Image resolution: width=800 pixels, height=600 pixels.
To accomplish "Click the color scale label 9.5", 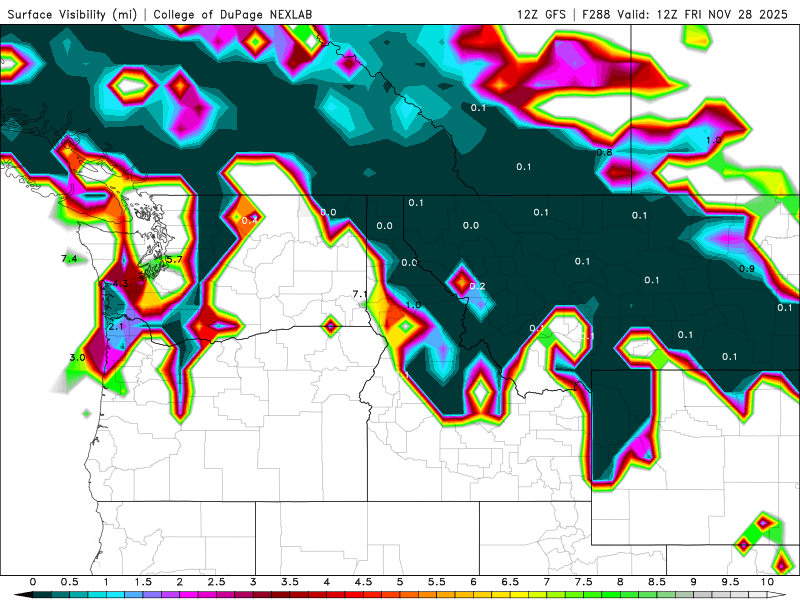I will tap(731, 582).
